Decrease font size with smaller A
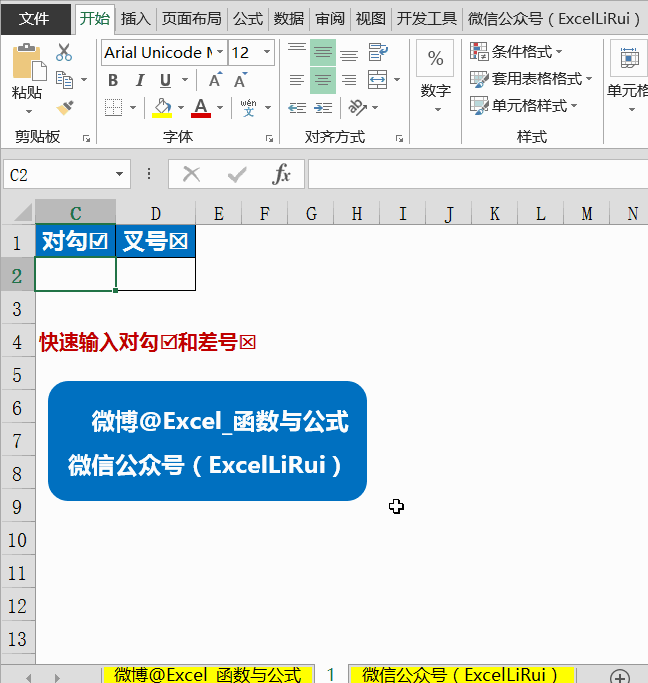 241,80
